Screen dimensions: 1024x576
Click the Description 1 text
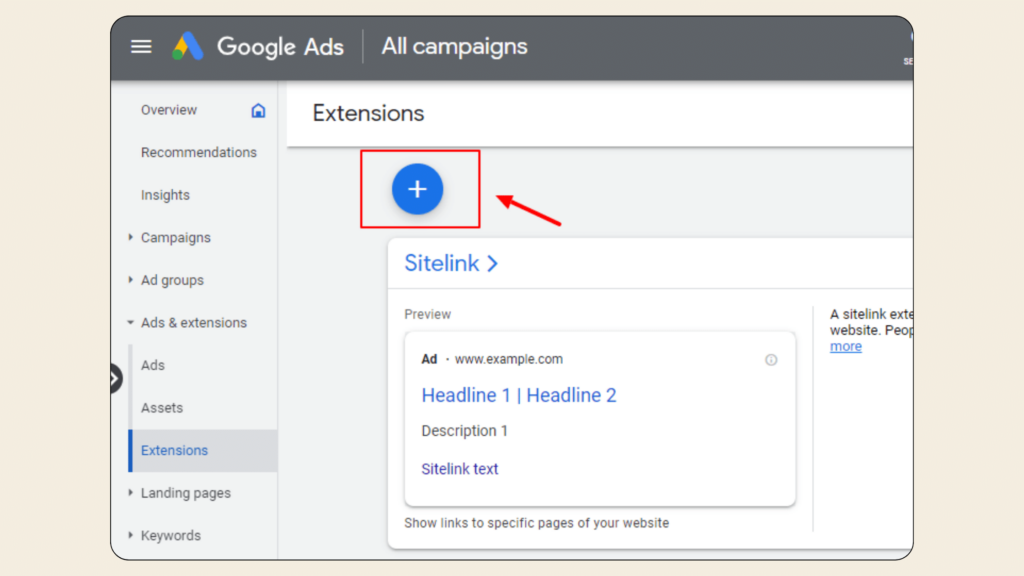[464, 431]
